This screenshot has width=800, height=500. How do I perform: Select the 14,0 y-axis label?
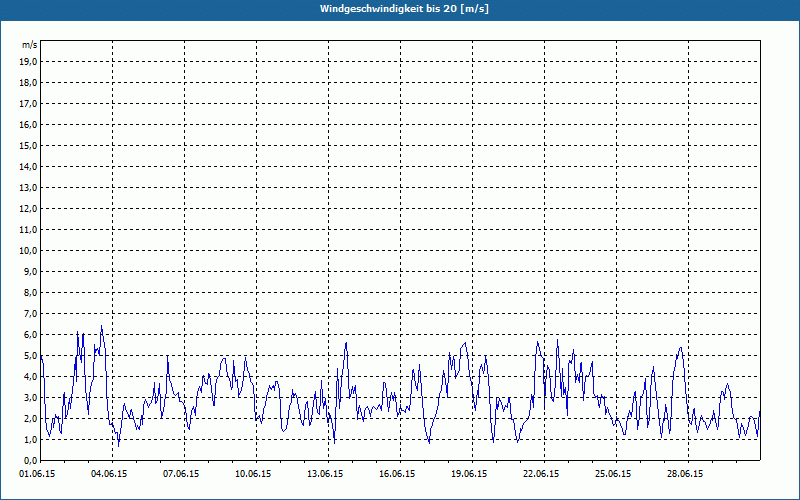28,166
